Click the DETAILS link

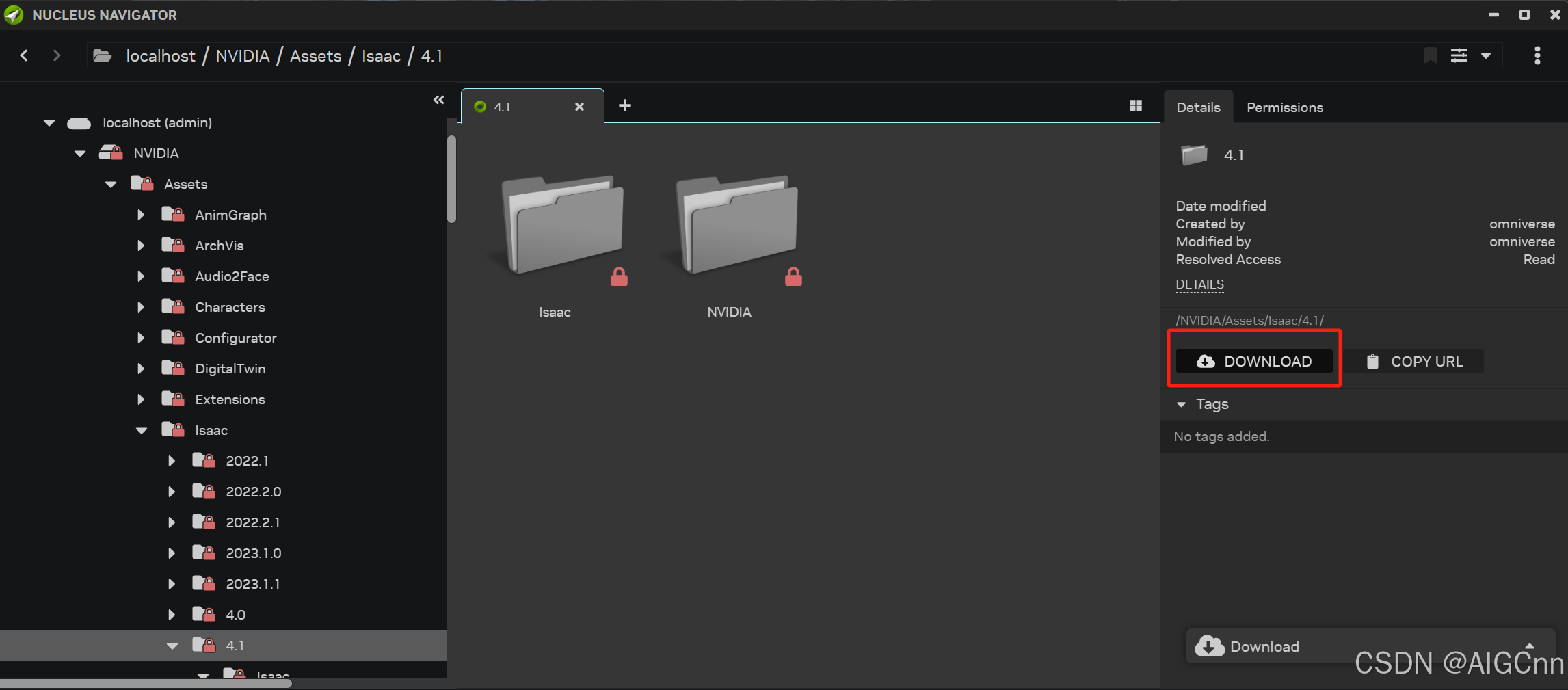pos(1199,284)
